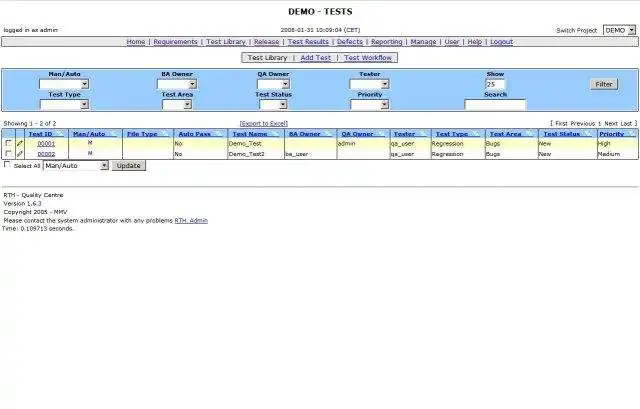Click the edit pencil icon for test 00001
This screenshot has height=409, width=640.
[x=20, y=144]
